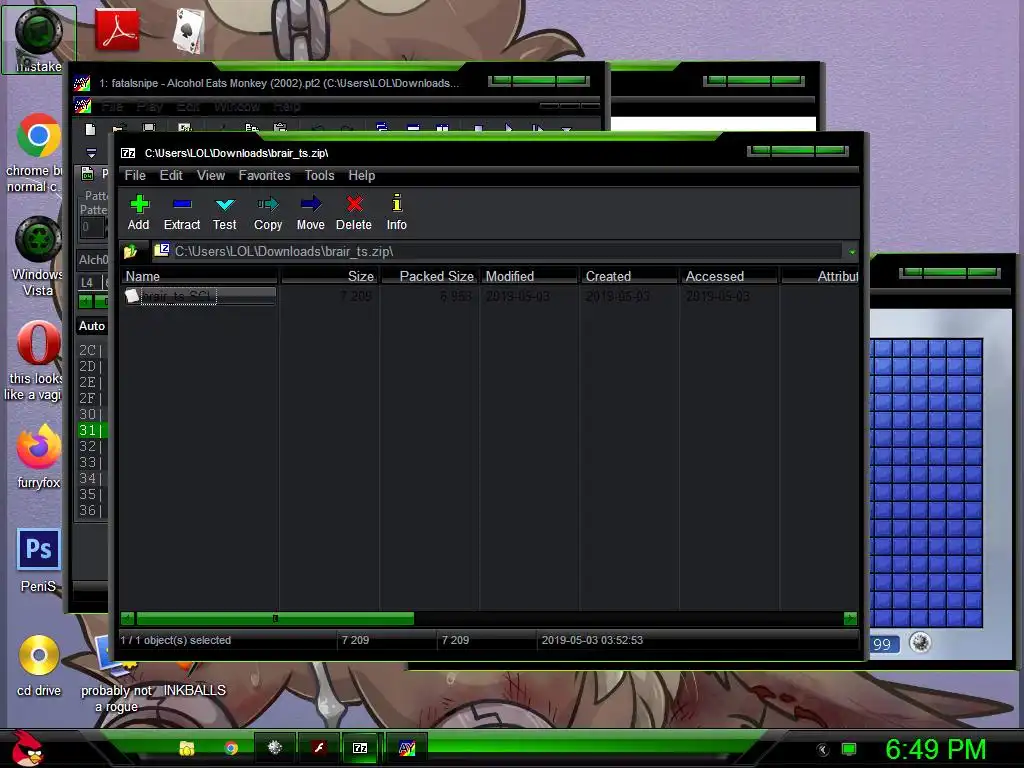Click the horizontal scrollbar left arrow

point(127,618)
